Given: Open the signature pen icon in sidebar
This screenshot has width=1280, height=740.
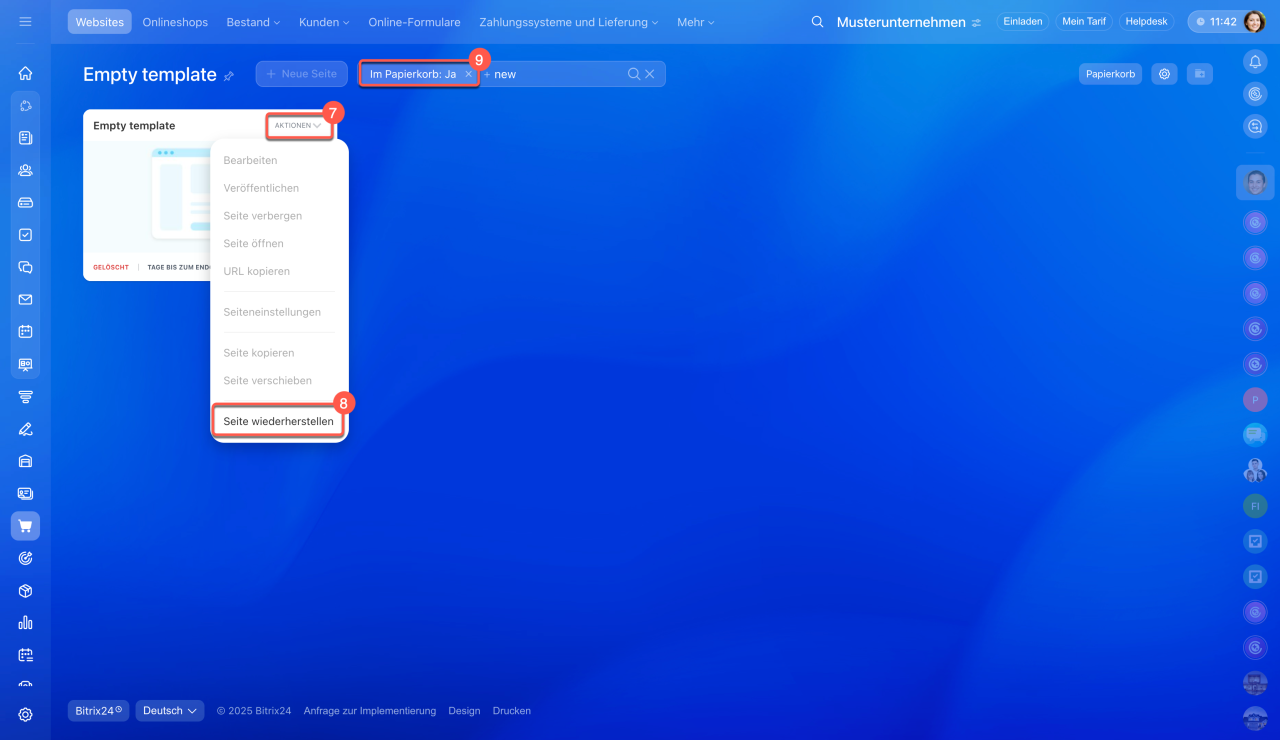Looking at the screenshot, I should tap(25, 429).
